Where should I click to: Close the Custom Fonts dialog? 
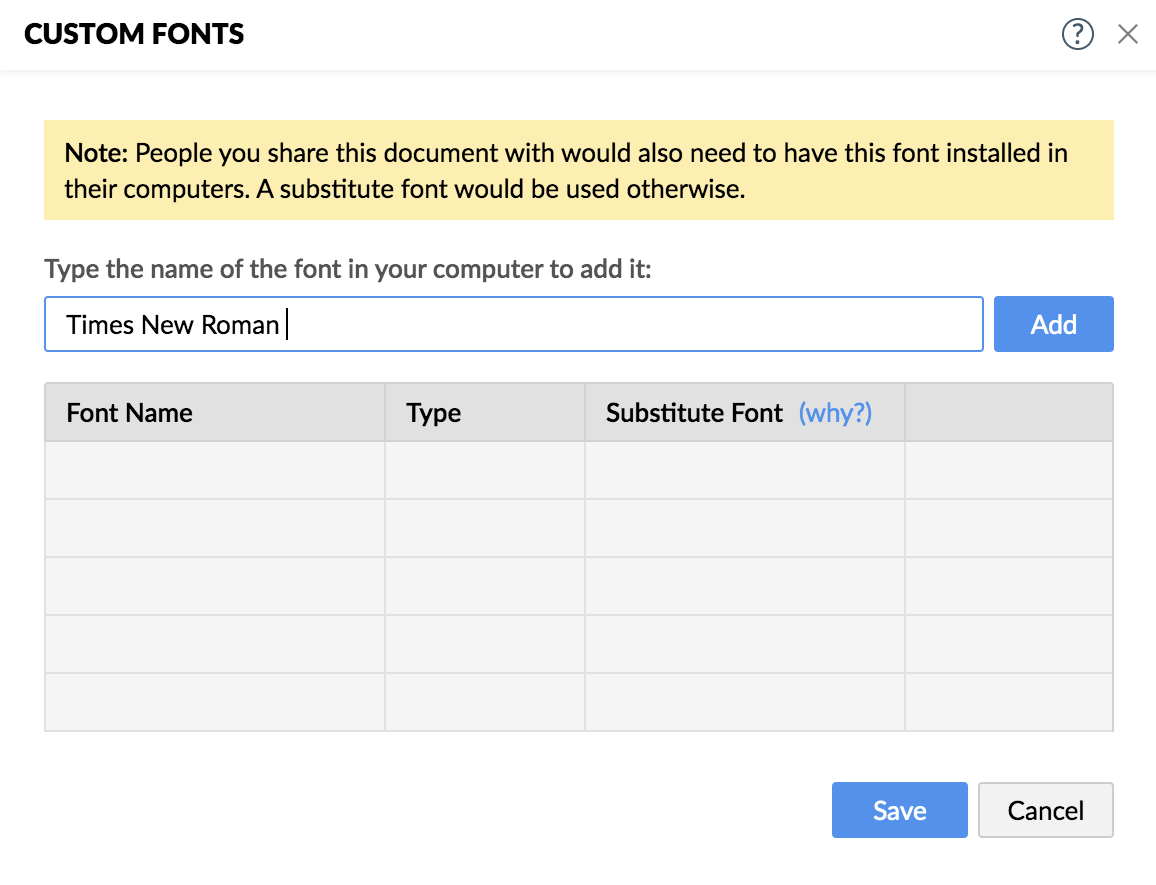coord(1128,35)
